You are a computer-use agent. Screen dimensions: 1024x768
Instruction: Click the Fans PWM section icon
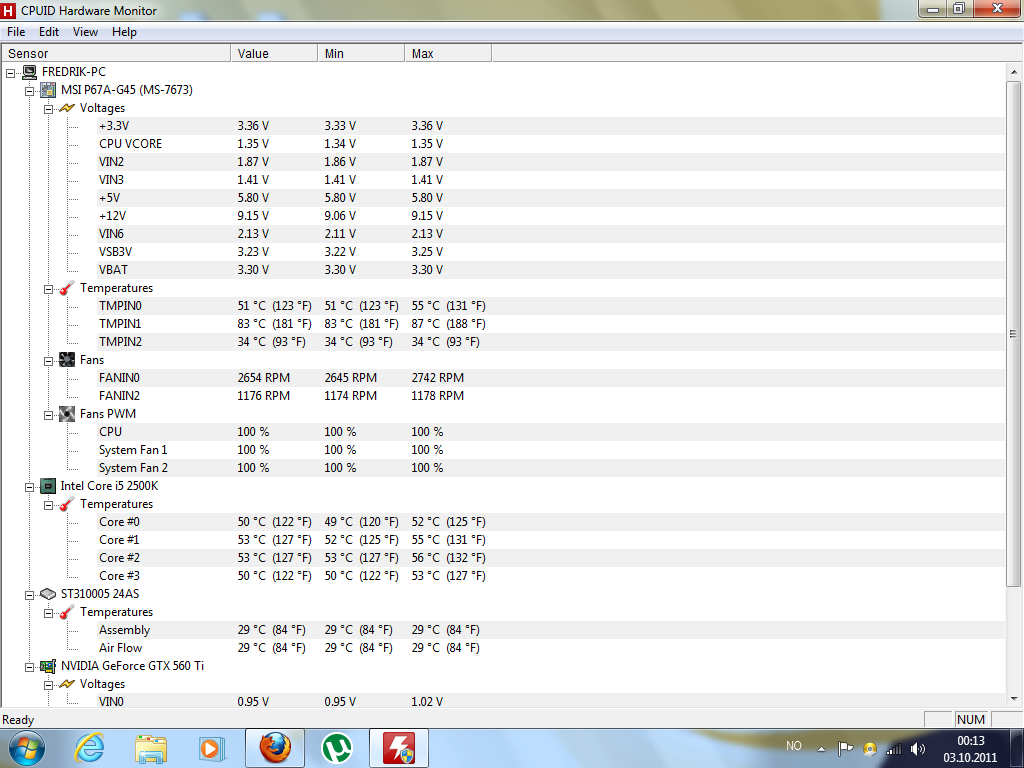(x=67, y=414)
